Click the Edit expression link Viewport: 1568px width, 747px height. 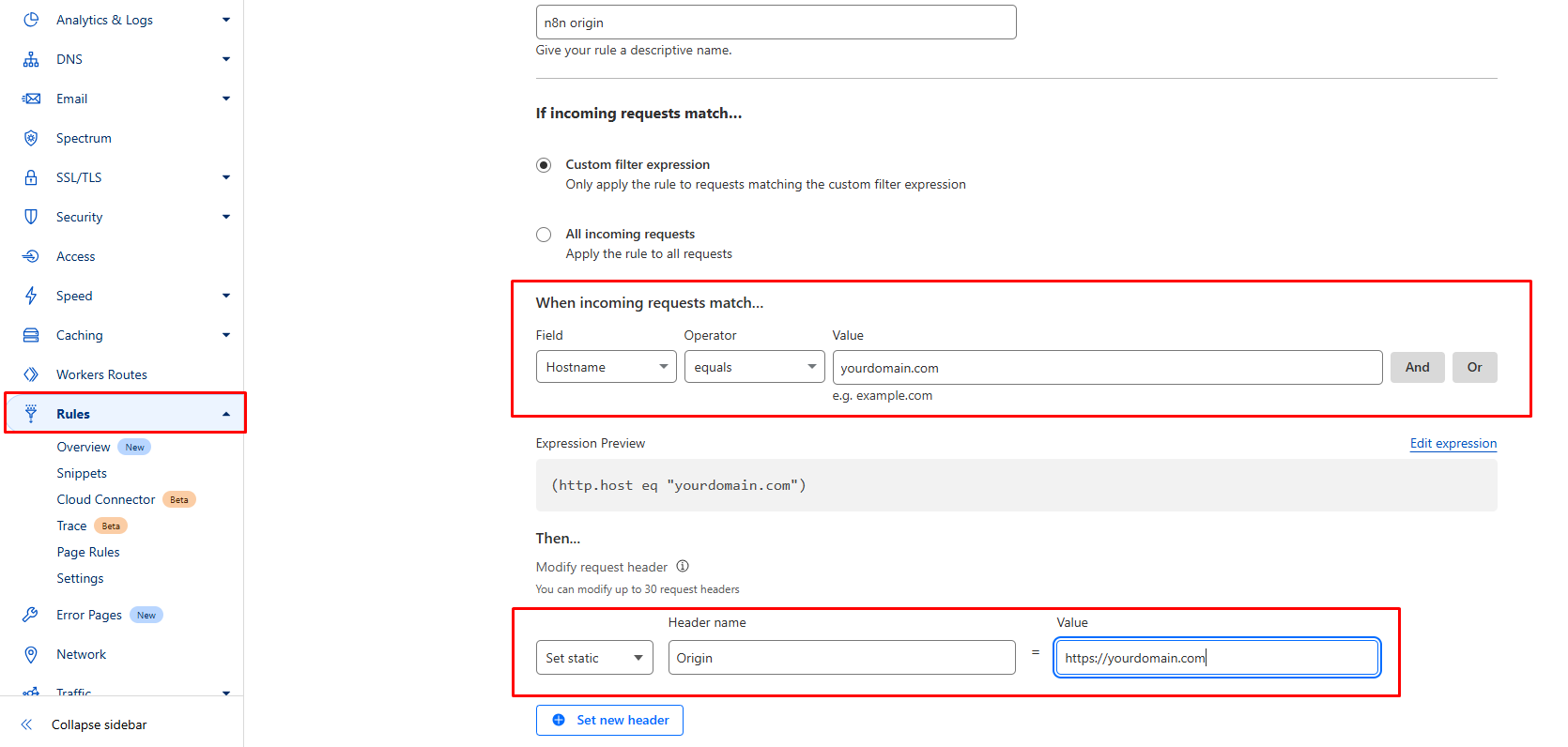pos(1453,443)
